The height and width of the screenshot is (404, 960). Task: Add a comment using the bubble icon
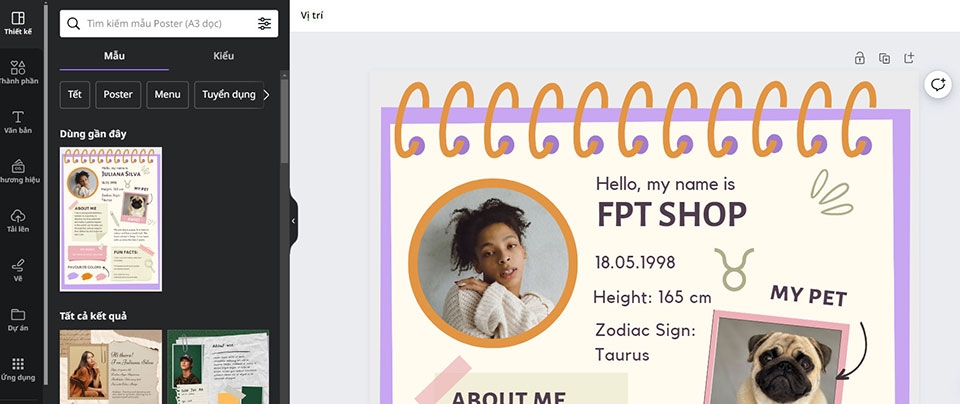[938, 84]
